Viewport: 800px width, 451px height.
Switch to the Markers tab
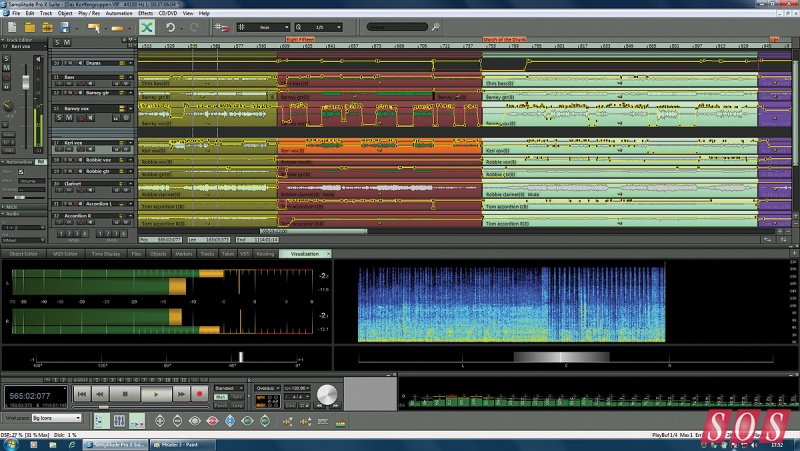pos(183,254)
